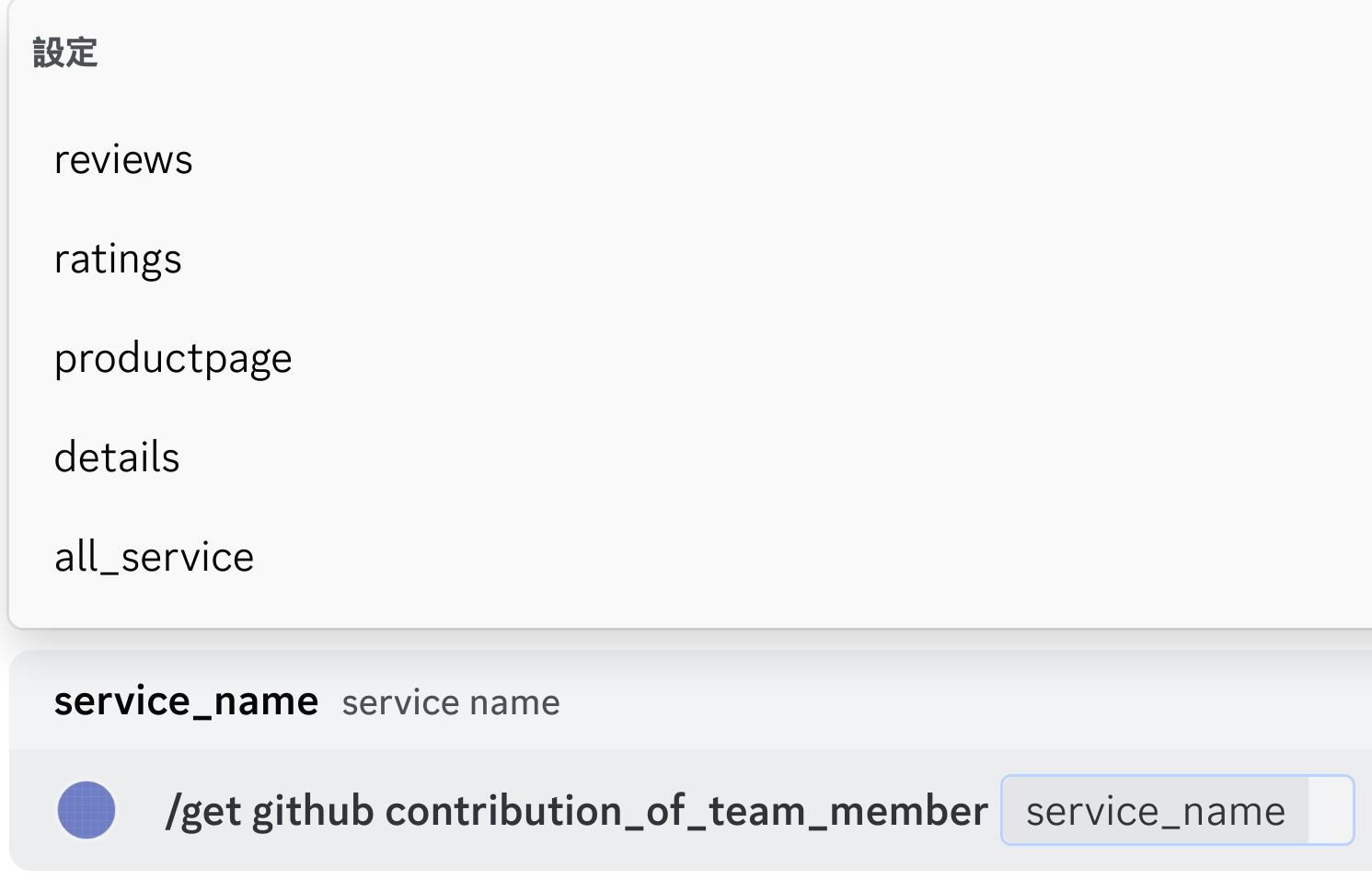This screenshot has height=880, width=1372.
Task: Click contribution_of_team_member in the command bar
Action: [686, 811]
